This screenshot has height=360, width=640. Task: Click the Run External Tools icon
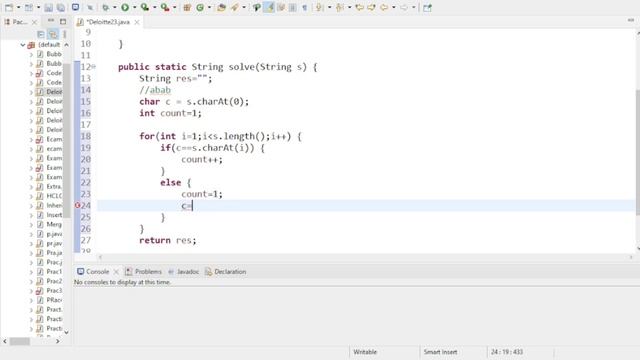click(x=164, y=7)
